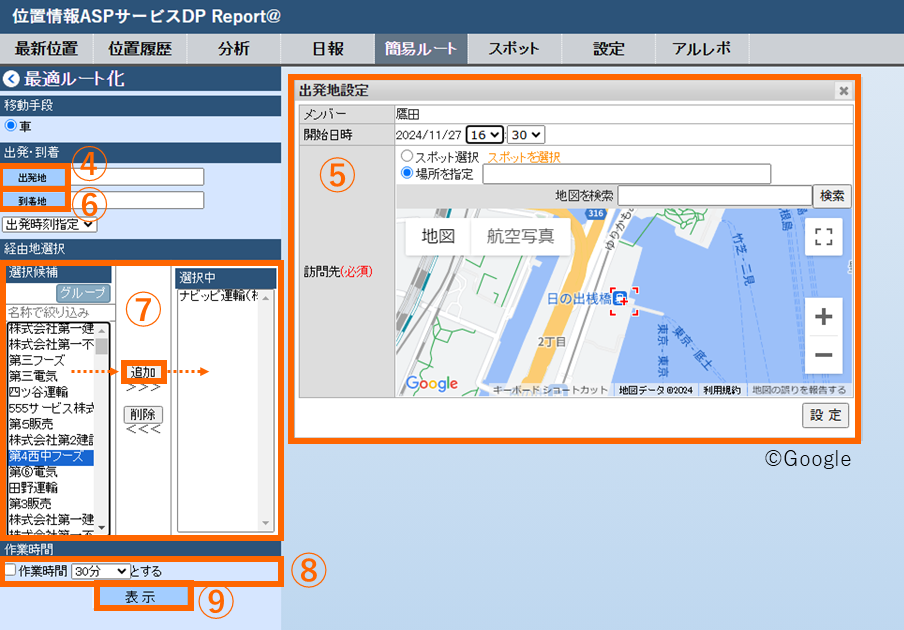The image size is (904, 630).
Task: Open the 設定 tab
Action: 608,48
